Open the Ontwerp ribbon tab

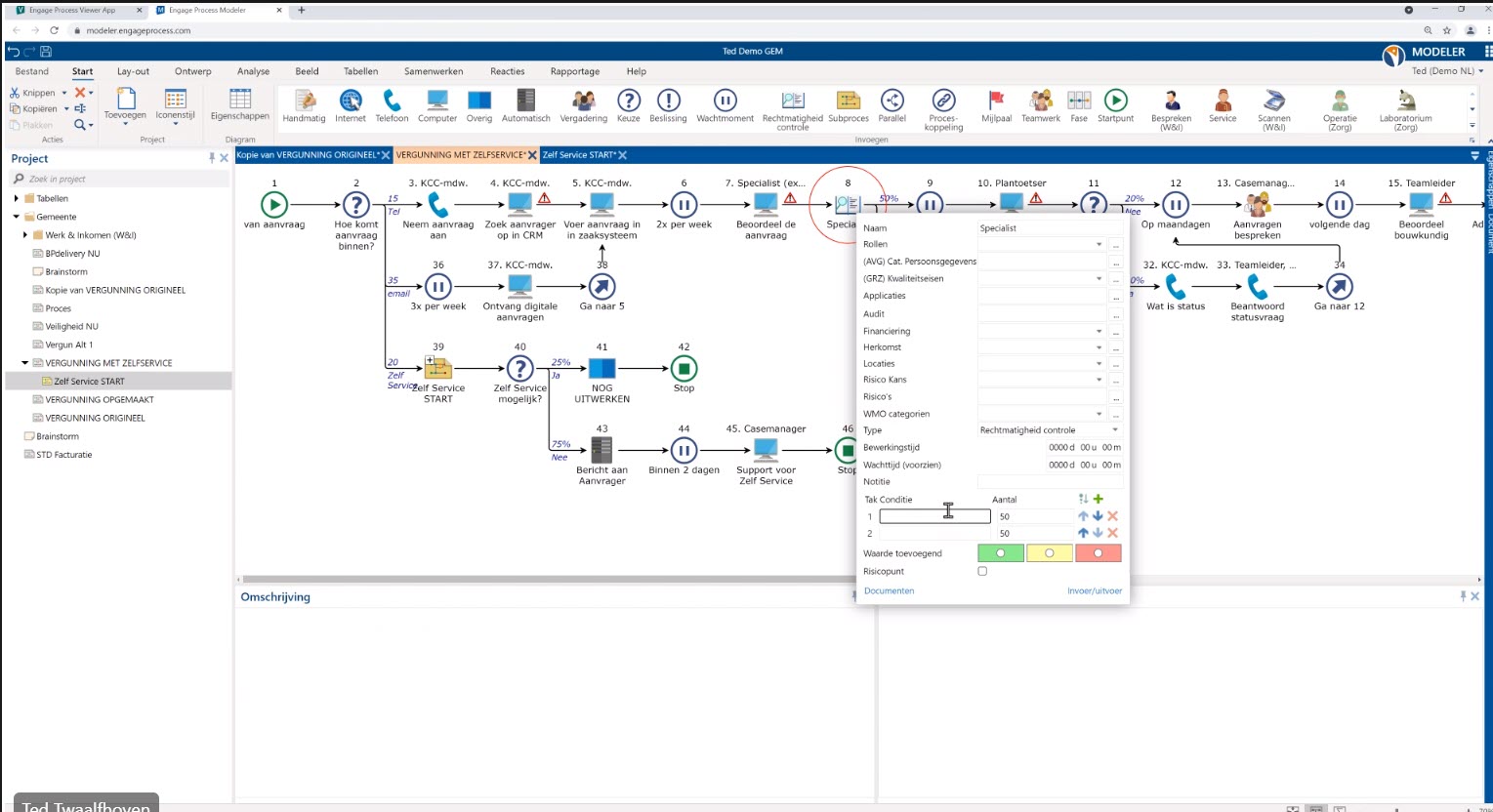pyautogui.click(x=192, y=71)
